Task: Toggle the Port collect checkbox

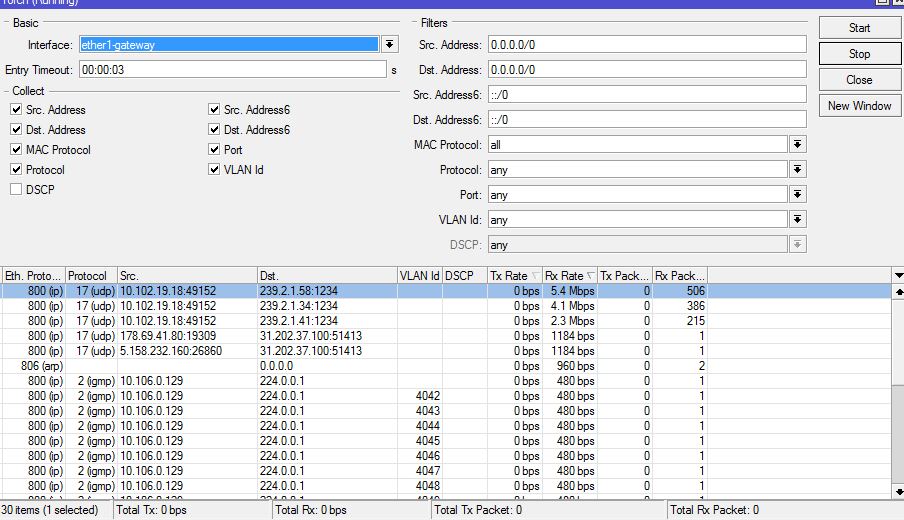Action: [214, 150]
